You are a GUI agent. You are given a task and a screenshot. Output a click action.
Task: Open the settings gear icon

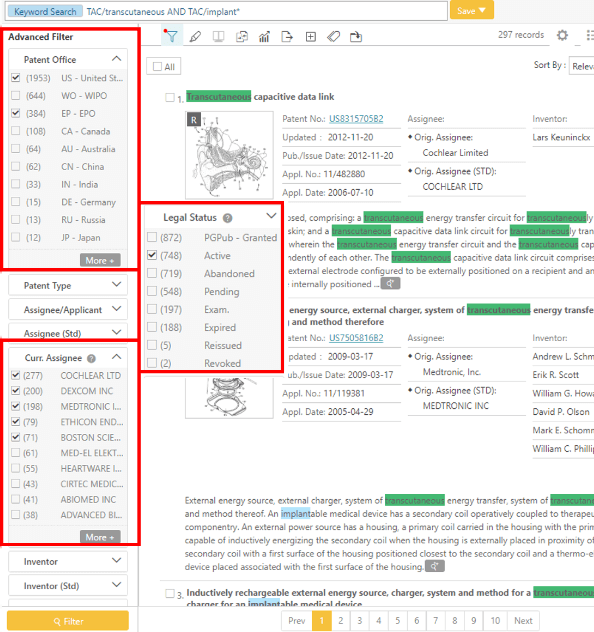562,35
